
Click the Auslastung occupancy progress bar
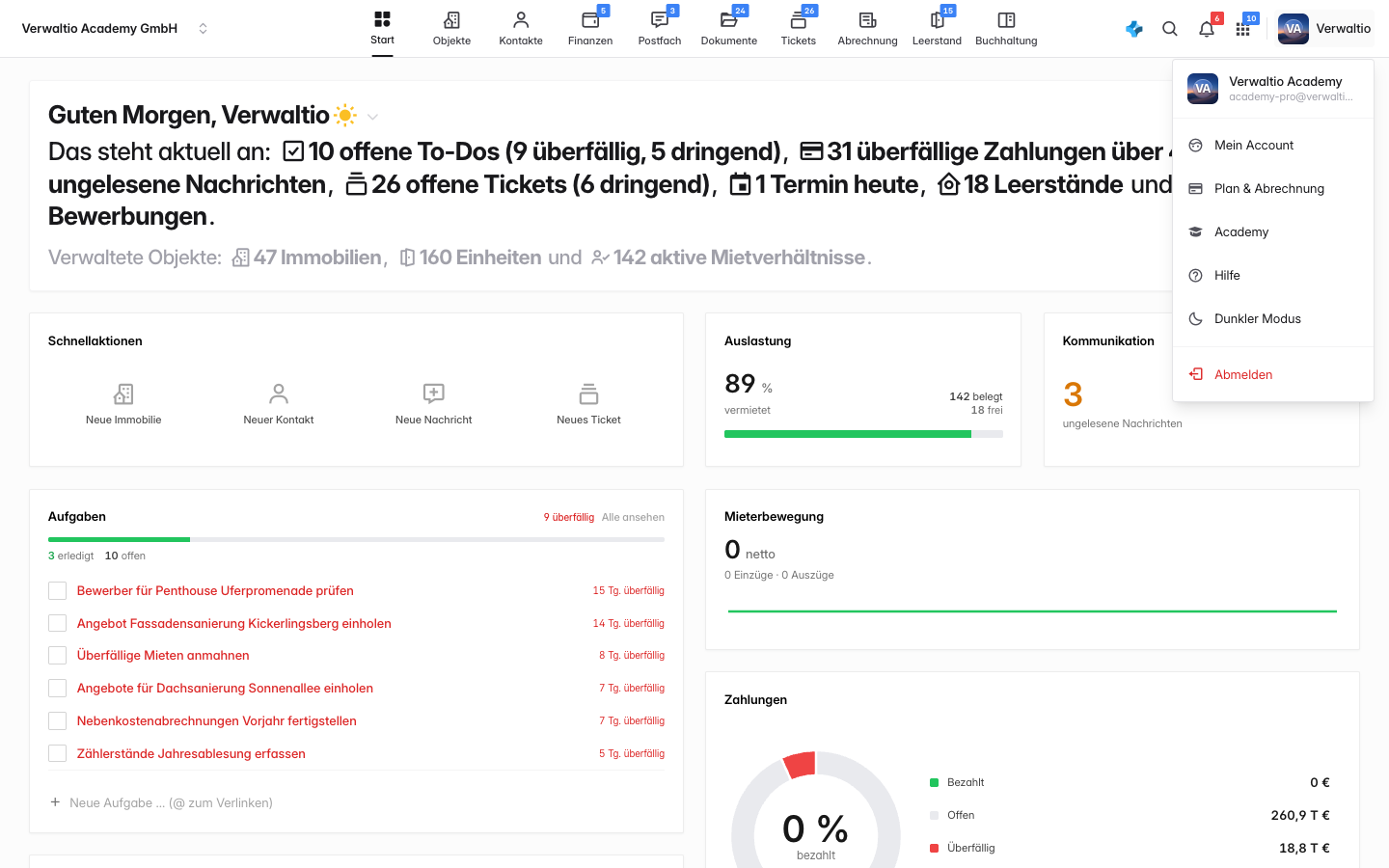pos(863,434)
